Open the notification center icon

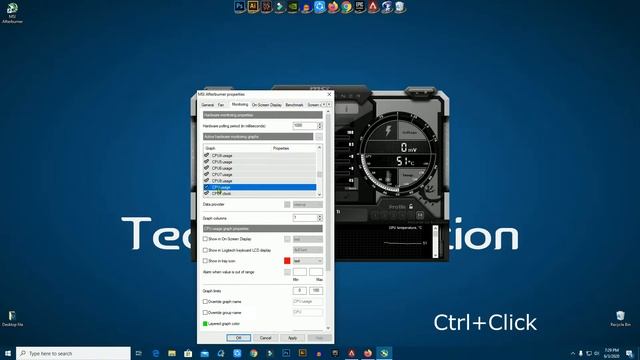tap(629, 353)
